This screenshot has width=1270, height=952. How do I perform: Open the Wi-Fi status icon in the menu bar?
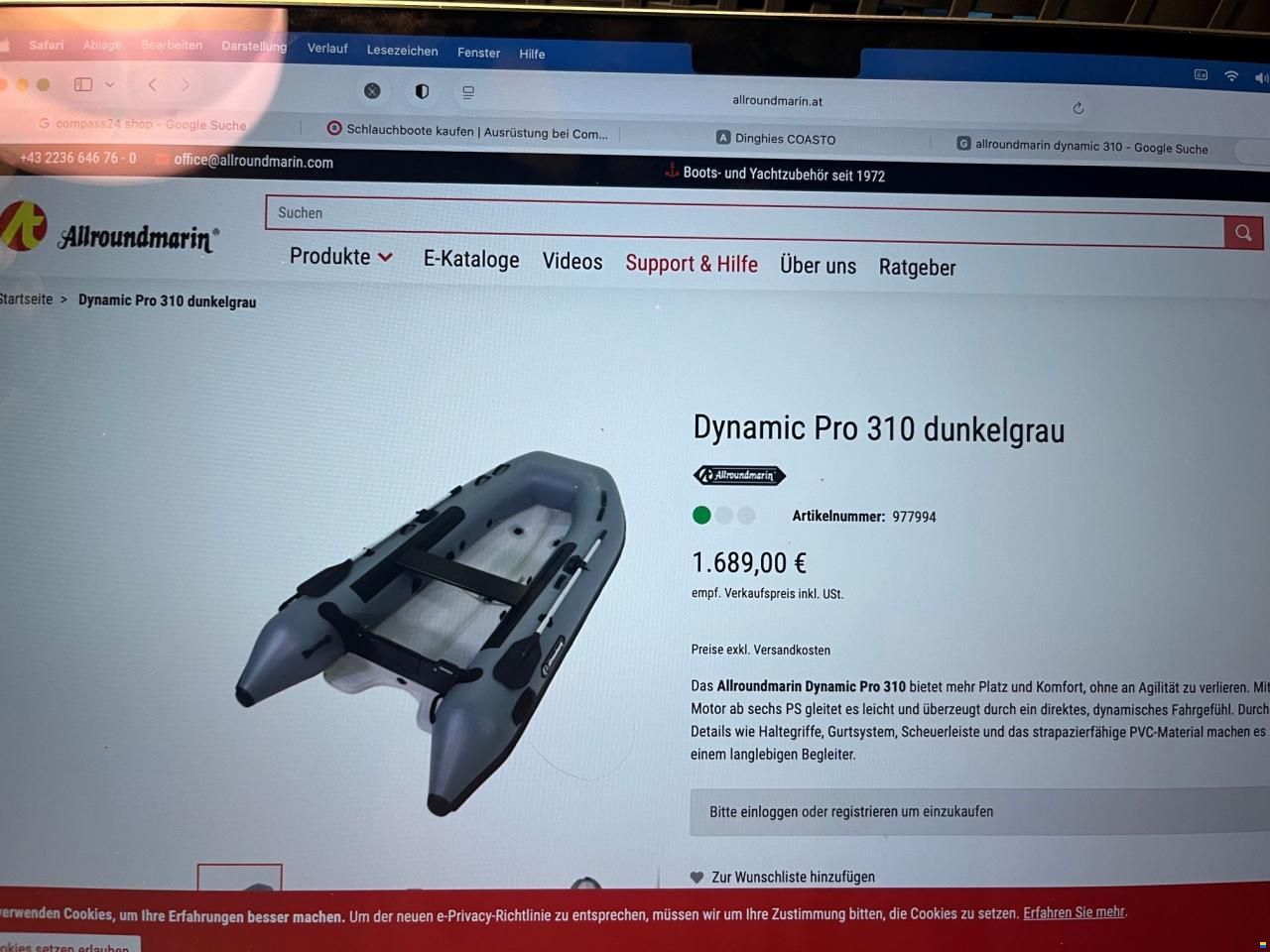tap(1231, 75)
